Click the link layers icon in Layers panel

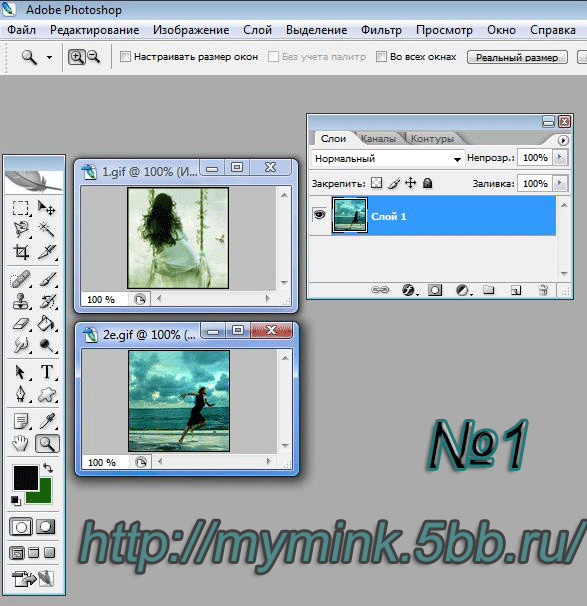380,289
